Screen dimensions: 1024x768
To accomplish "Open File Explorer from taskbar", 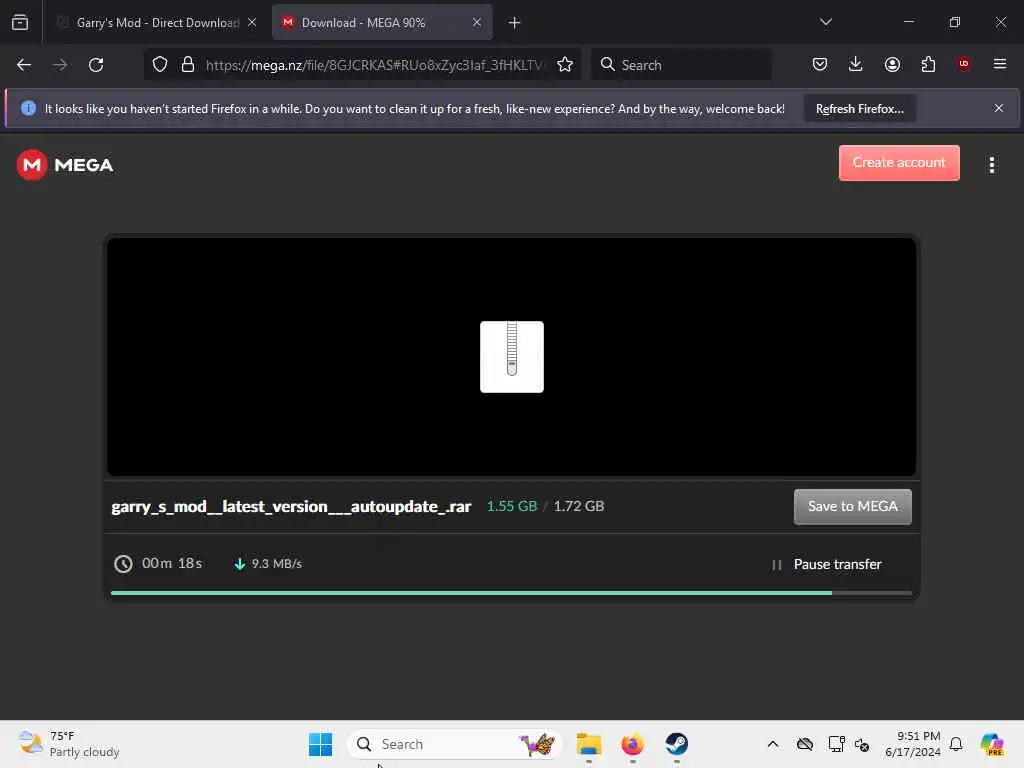I will click(588, 744).
